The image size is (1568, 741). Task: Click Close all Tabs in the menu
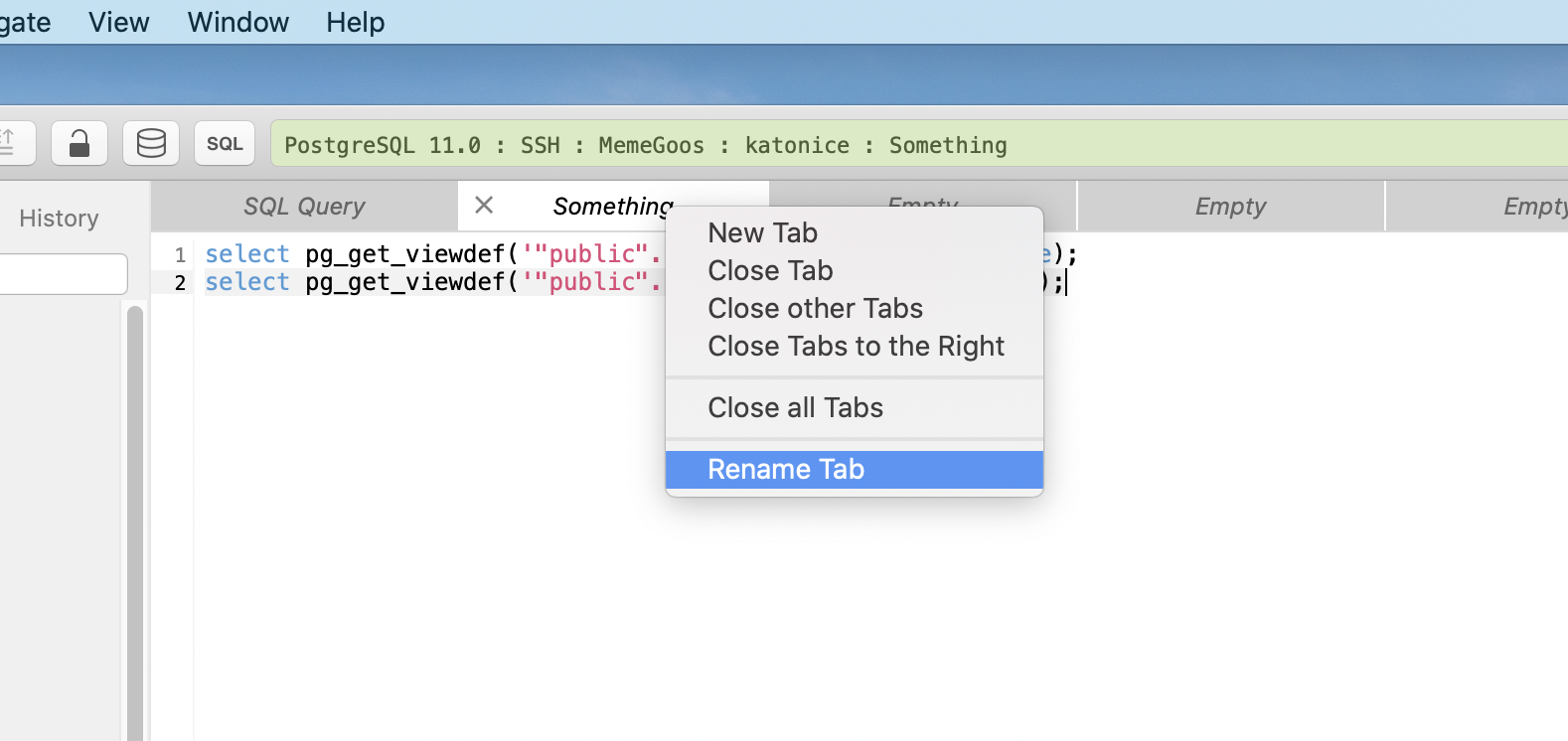pyautogui.click(x=795, y=406)
